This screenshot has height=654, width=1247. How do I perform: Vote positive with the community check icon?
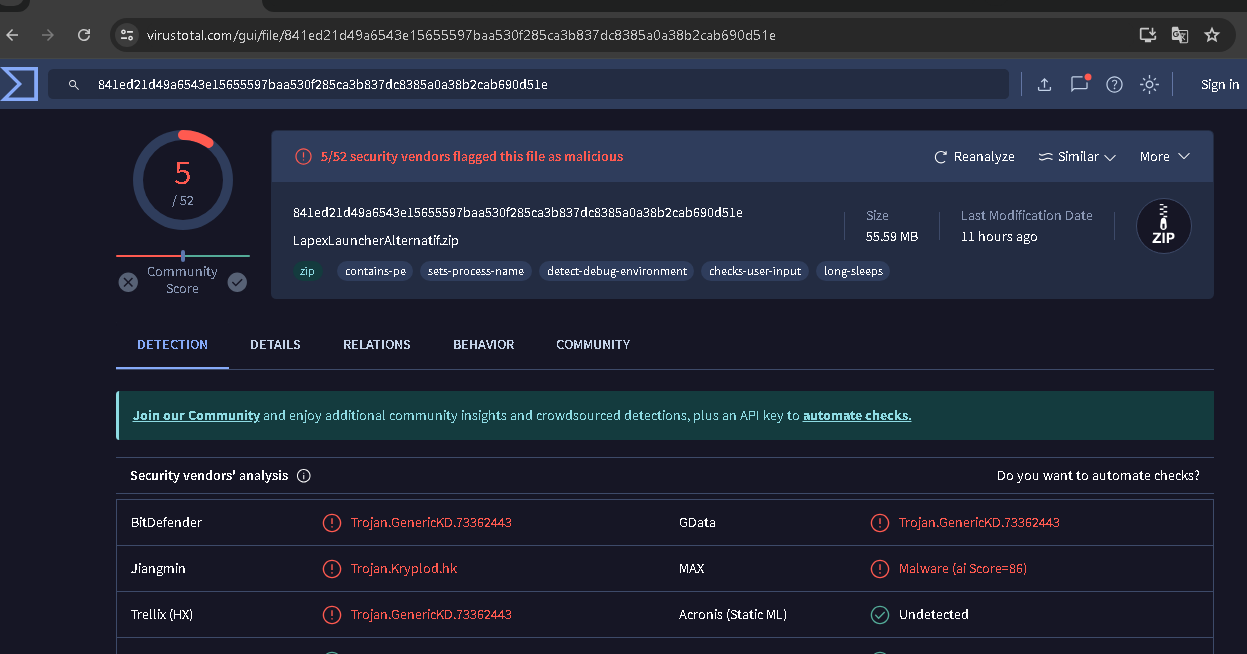[x=237, y=282]
